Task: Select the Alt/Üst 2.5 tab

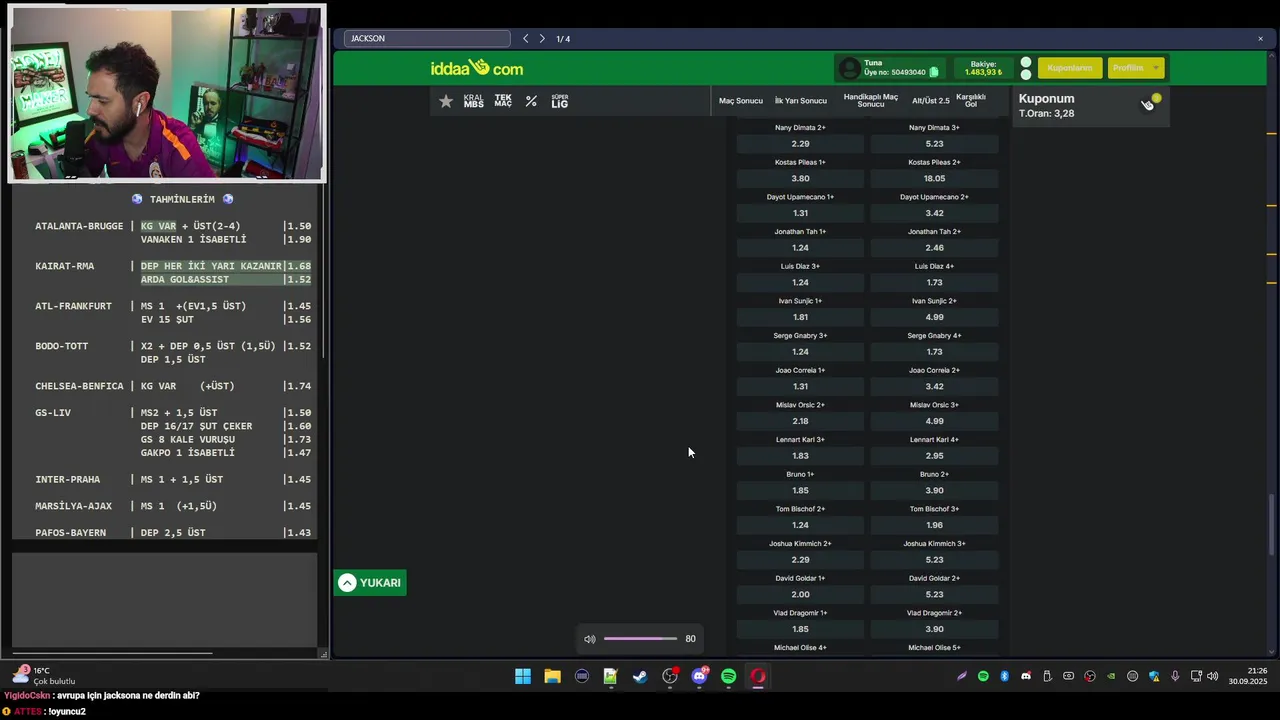Action: click(930, 101)
